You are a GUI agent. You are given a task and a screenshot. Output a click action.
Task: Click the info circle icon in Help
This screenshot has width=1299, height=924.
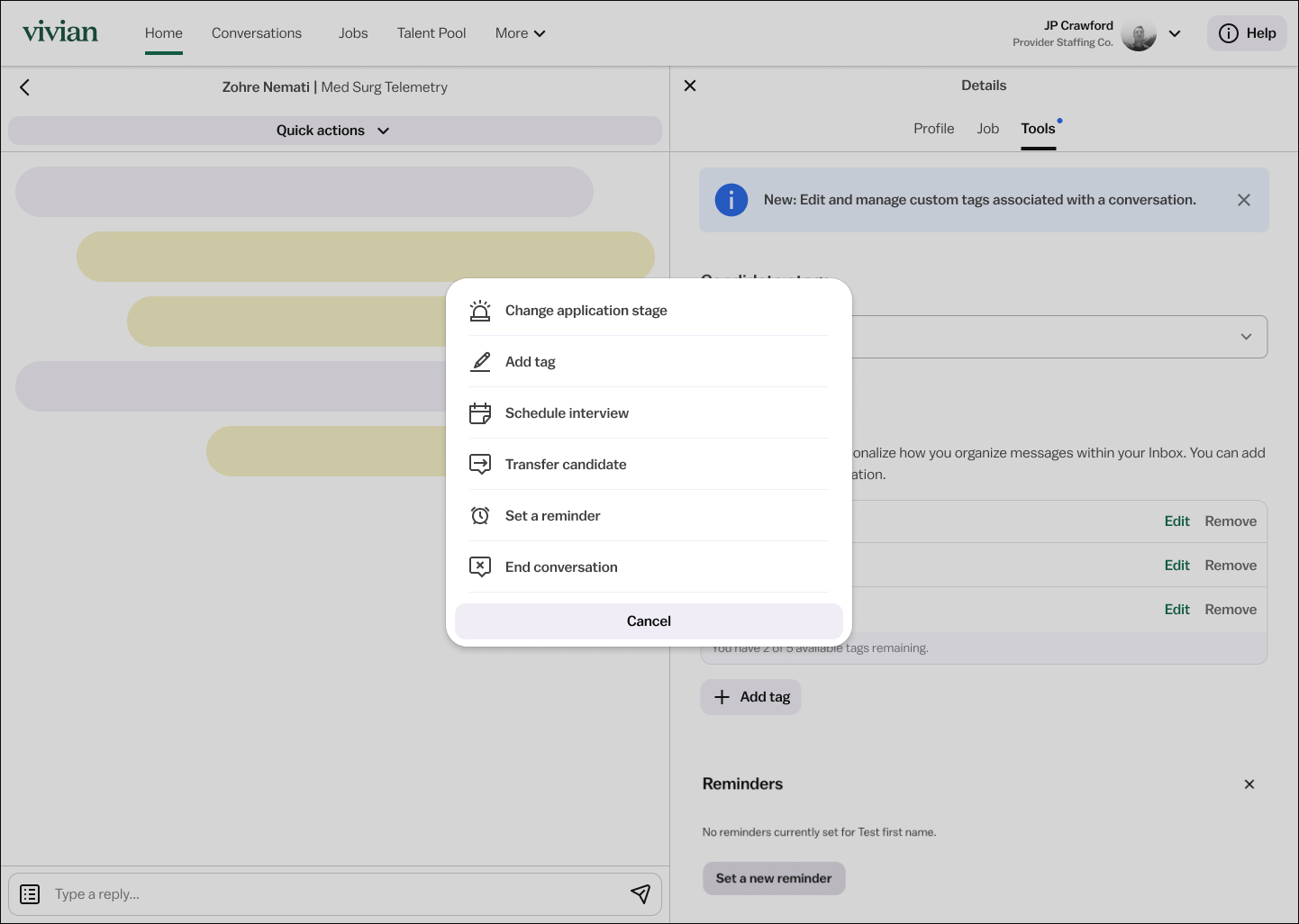click(x=1229, y=33)
